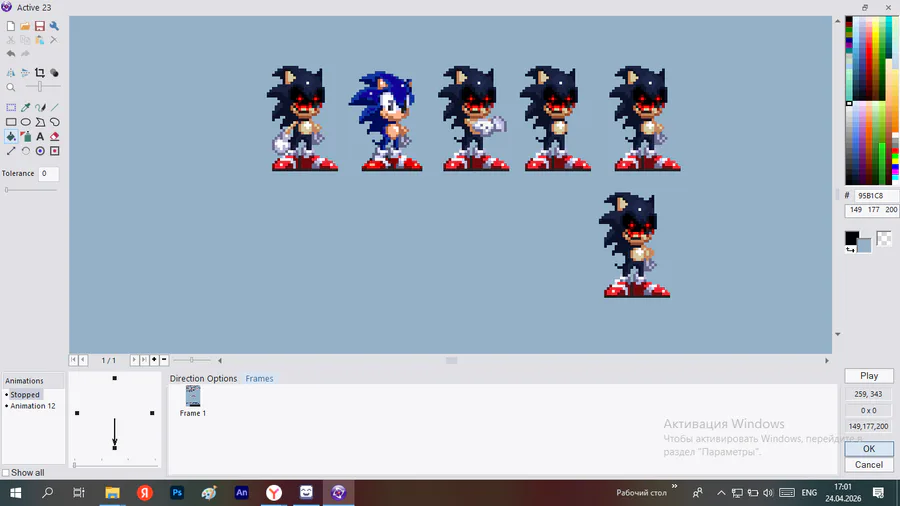Screen dimensions: 900x506
Task: Click the Paste clipboard icon
Action: (x=40, y=40)
